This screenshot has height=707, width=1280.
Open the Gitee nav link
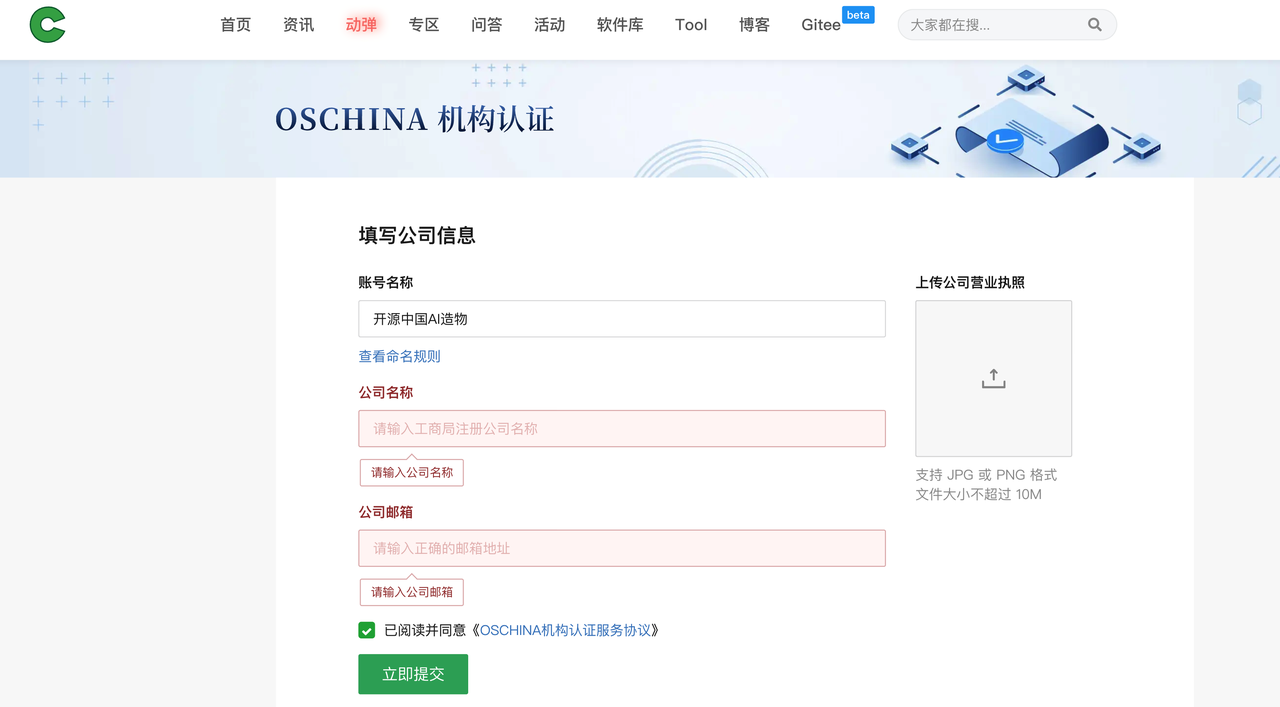[x=821, y=25]
